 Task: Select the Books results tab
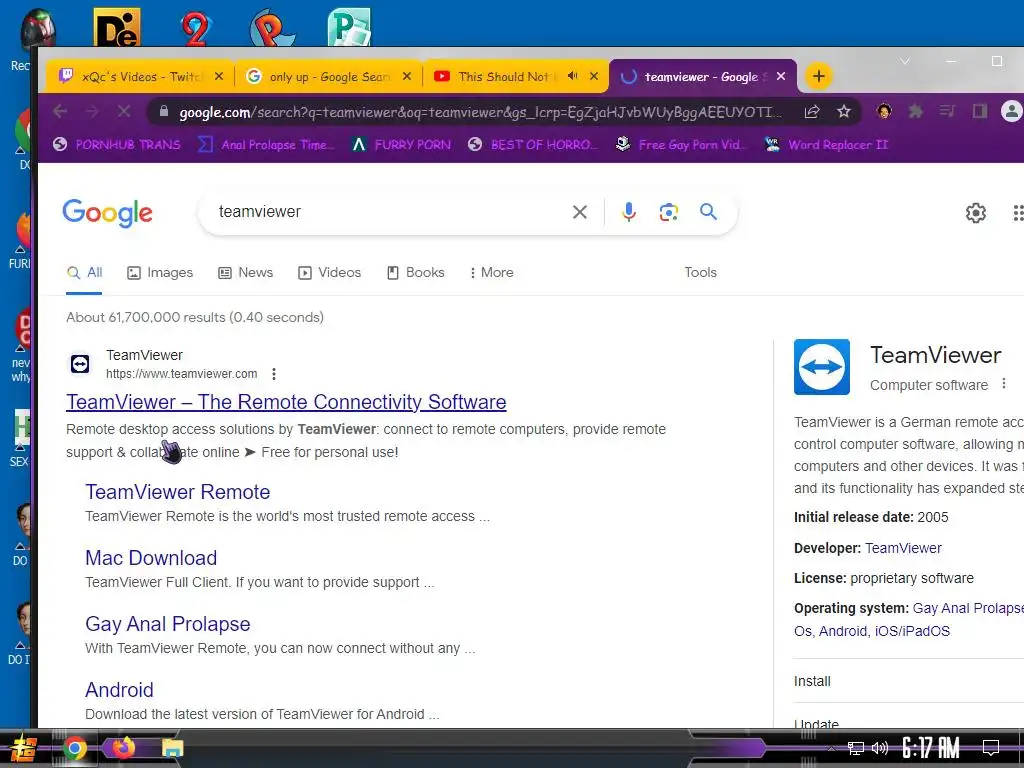pyautogui.click(x=415, y=272)
